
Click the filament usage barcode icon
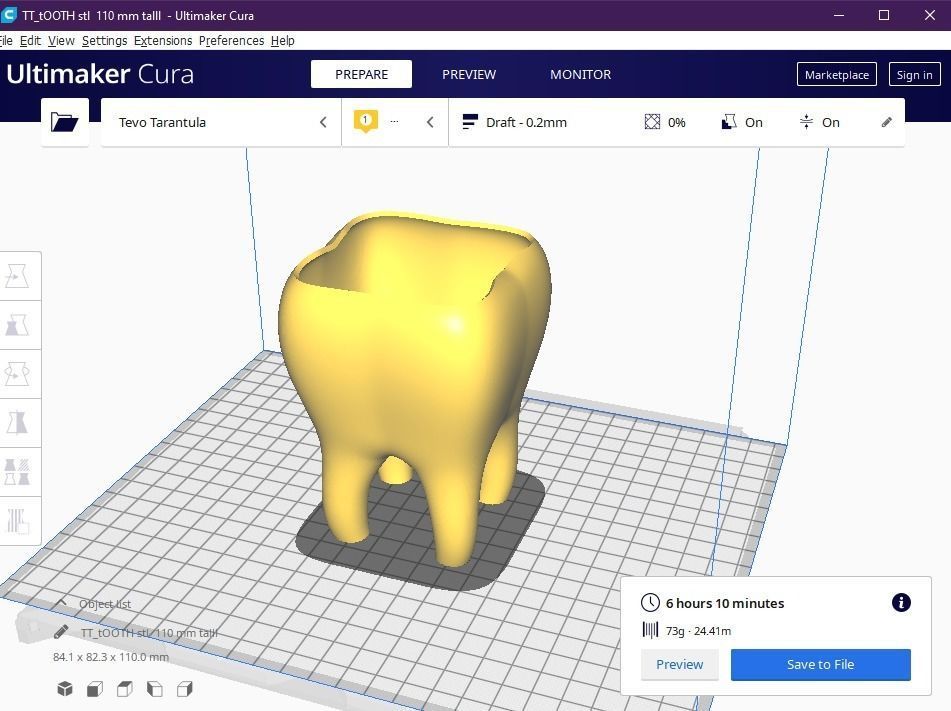click(x=650, y=630)
